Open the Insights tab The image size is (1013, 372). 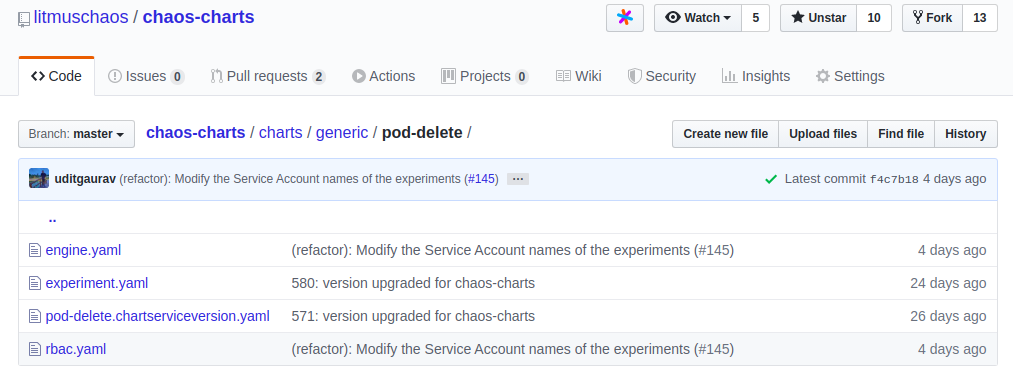click(756, 76)
